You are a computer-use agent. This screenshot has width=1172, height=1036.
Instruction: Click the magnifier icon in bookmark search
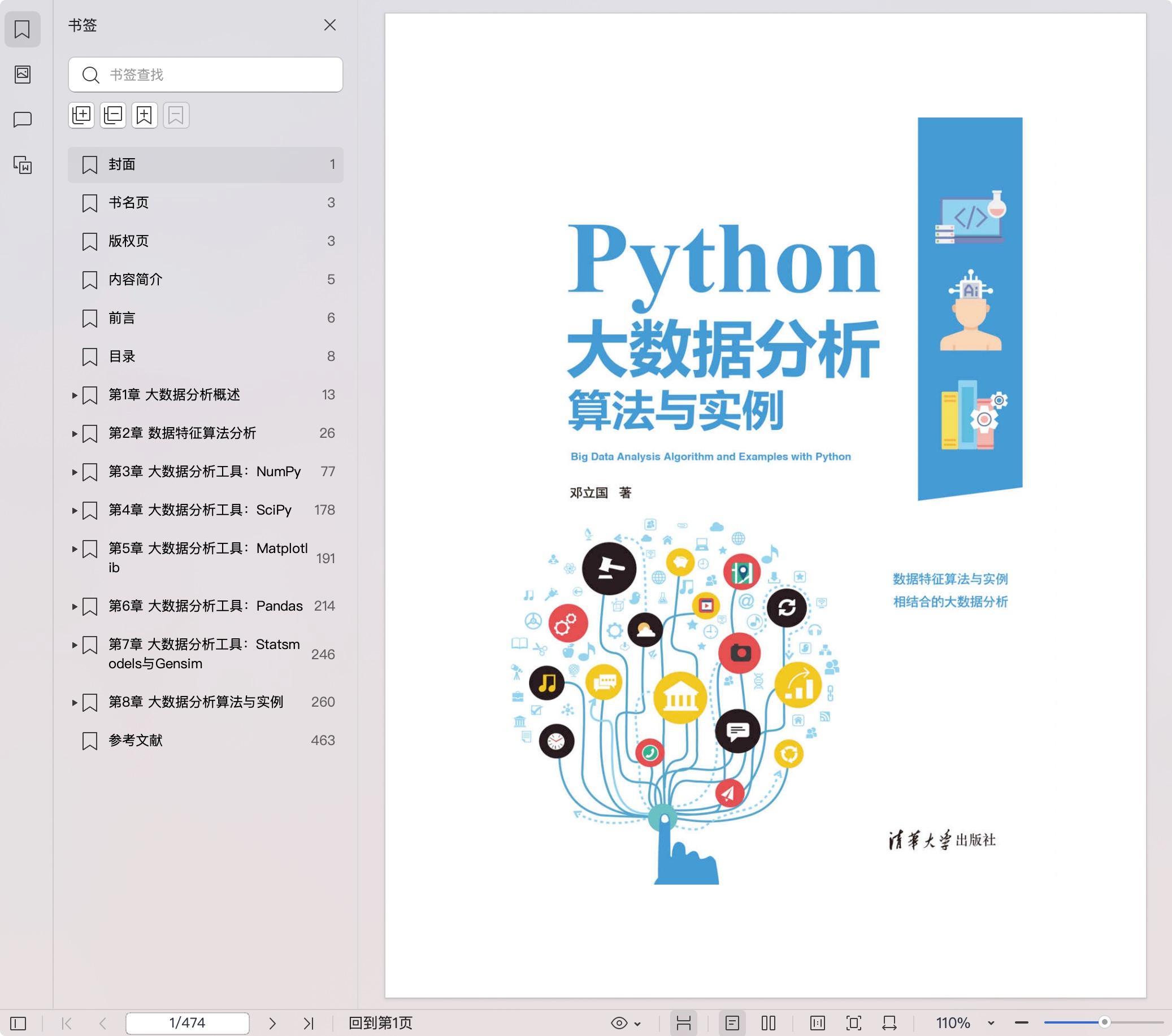pyautogui.click(x=90, y=75)
